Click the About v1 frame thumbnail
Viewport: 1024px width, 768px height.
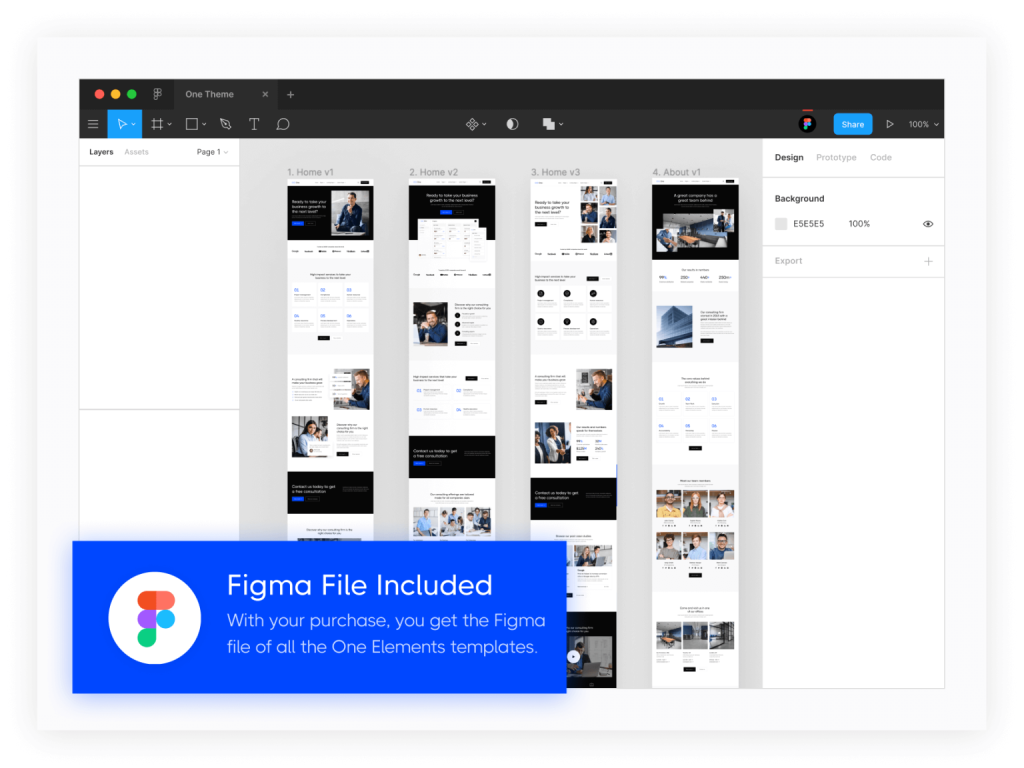tap(695, 434)
